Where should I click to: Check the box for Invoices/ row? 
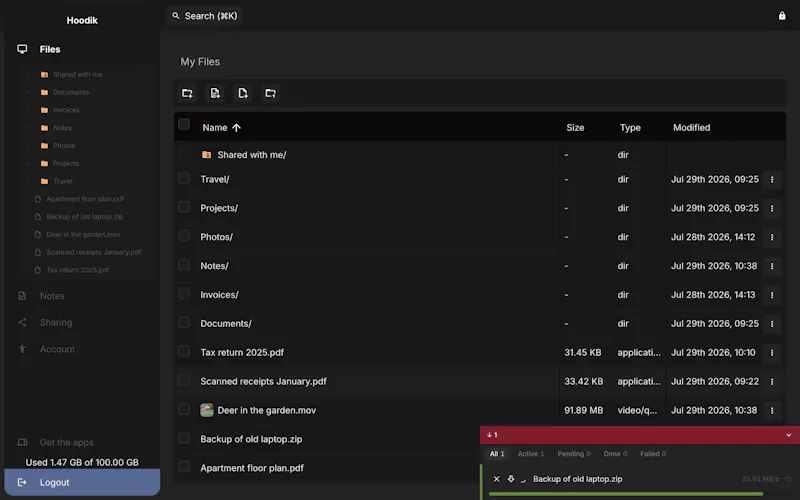point(184,293)
